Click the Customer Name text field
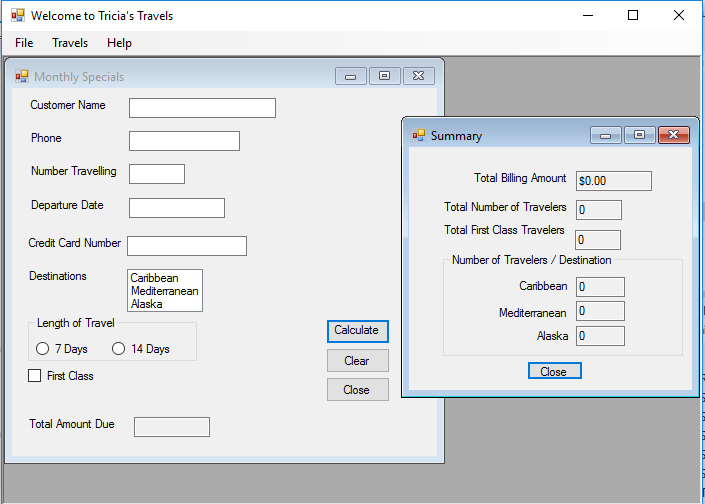The image size is (705, 504). [x=202, y=108]
